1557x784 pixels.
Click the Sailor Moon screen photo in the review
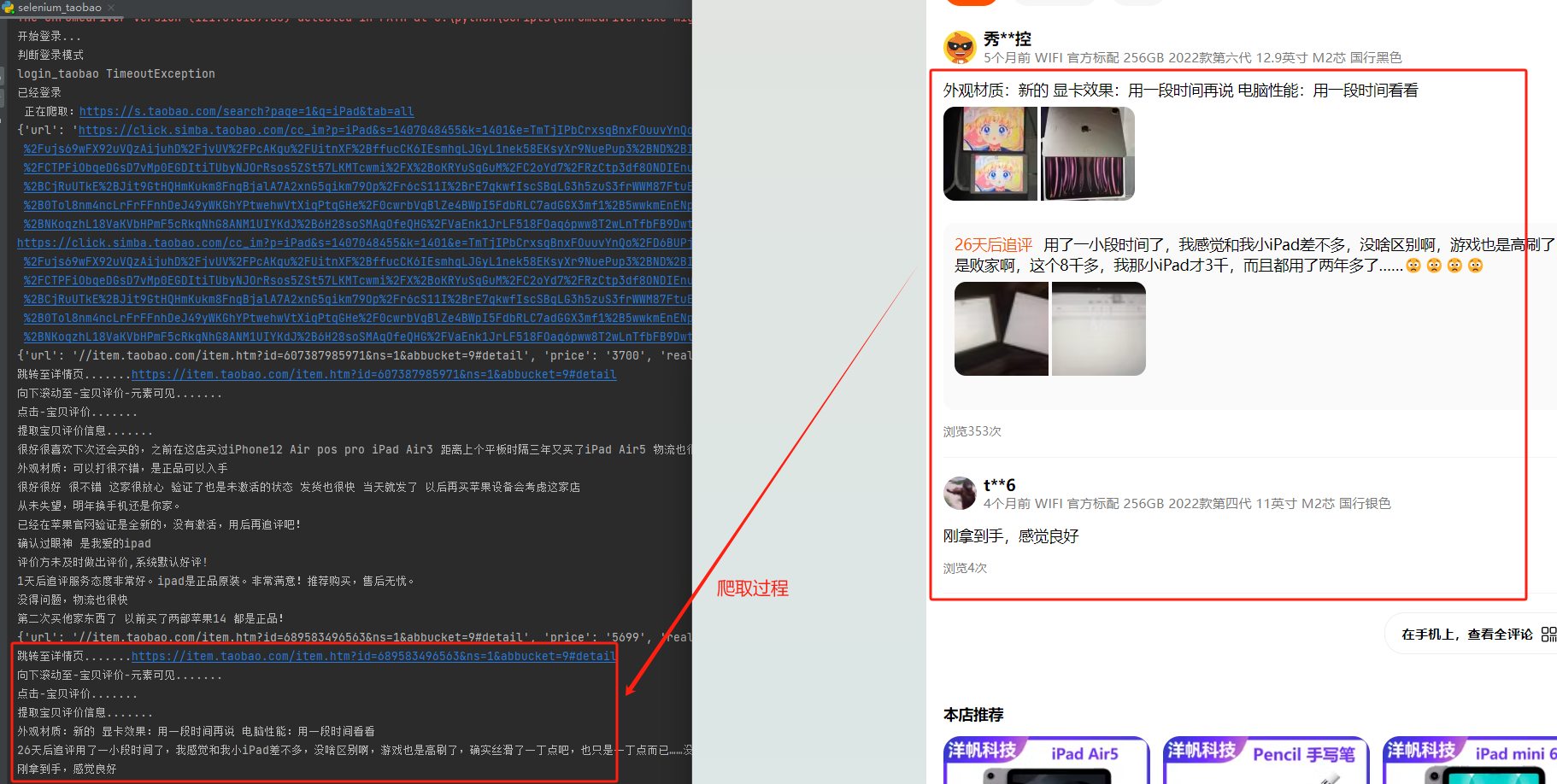coord(990,154)
